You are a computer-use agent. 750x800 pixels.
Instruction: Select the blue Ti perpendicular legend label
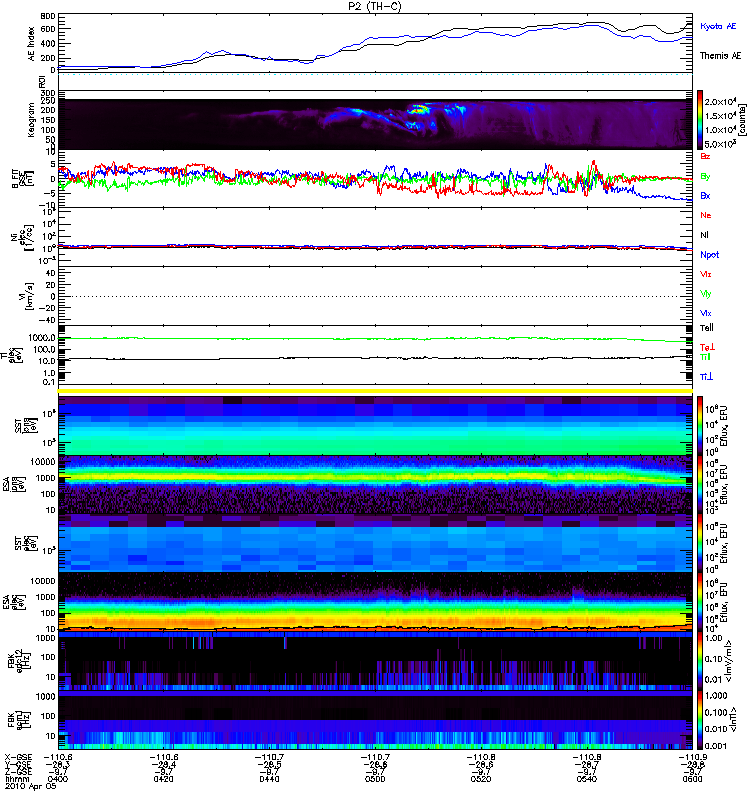pyautogui.click(x=706, y=377)
